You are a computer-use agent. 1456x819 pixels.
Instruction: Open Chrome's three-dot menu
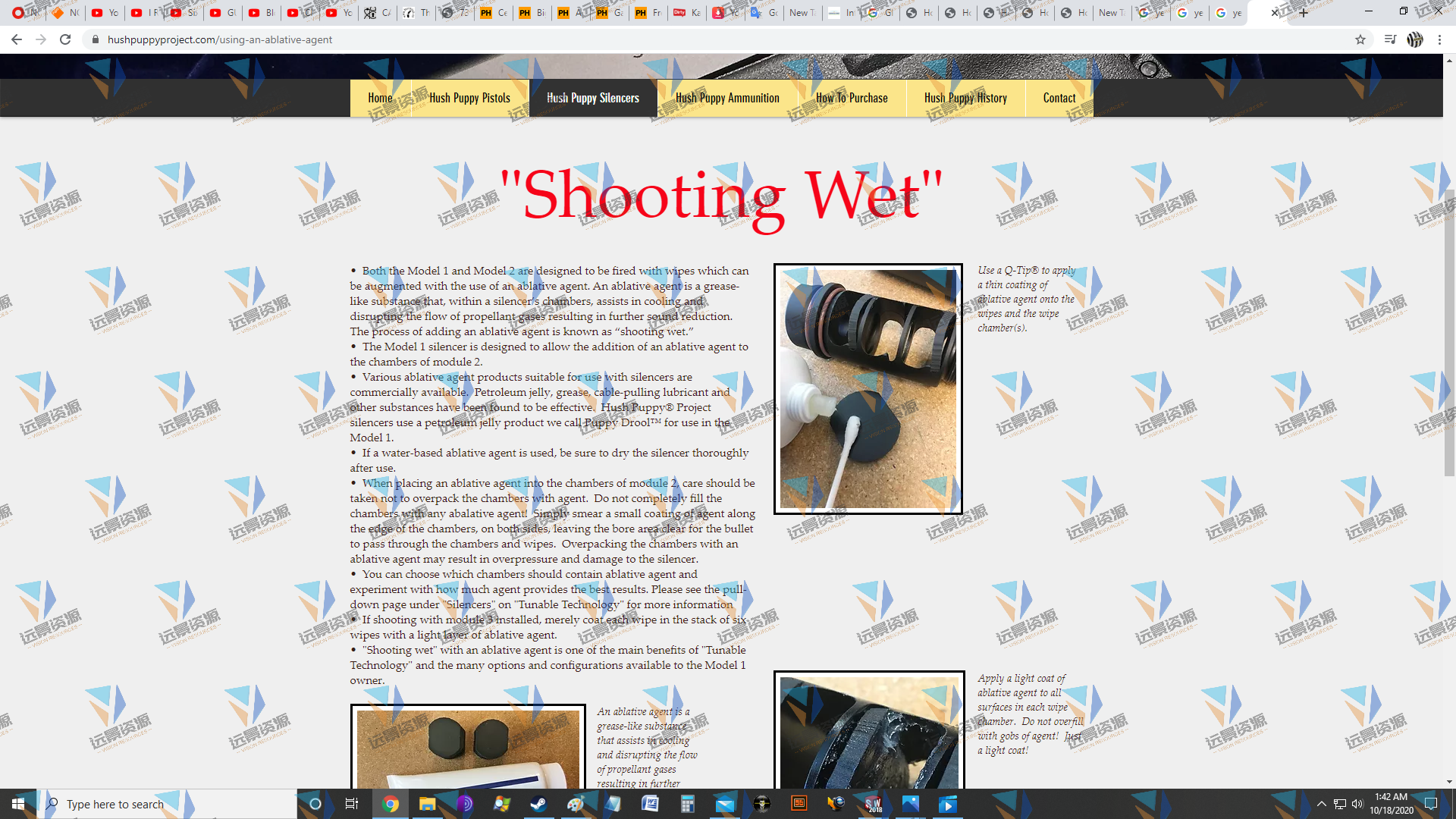1439,39
